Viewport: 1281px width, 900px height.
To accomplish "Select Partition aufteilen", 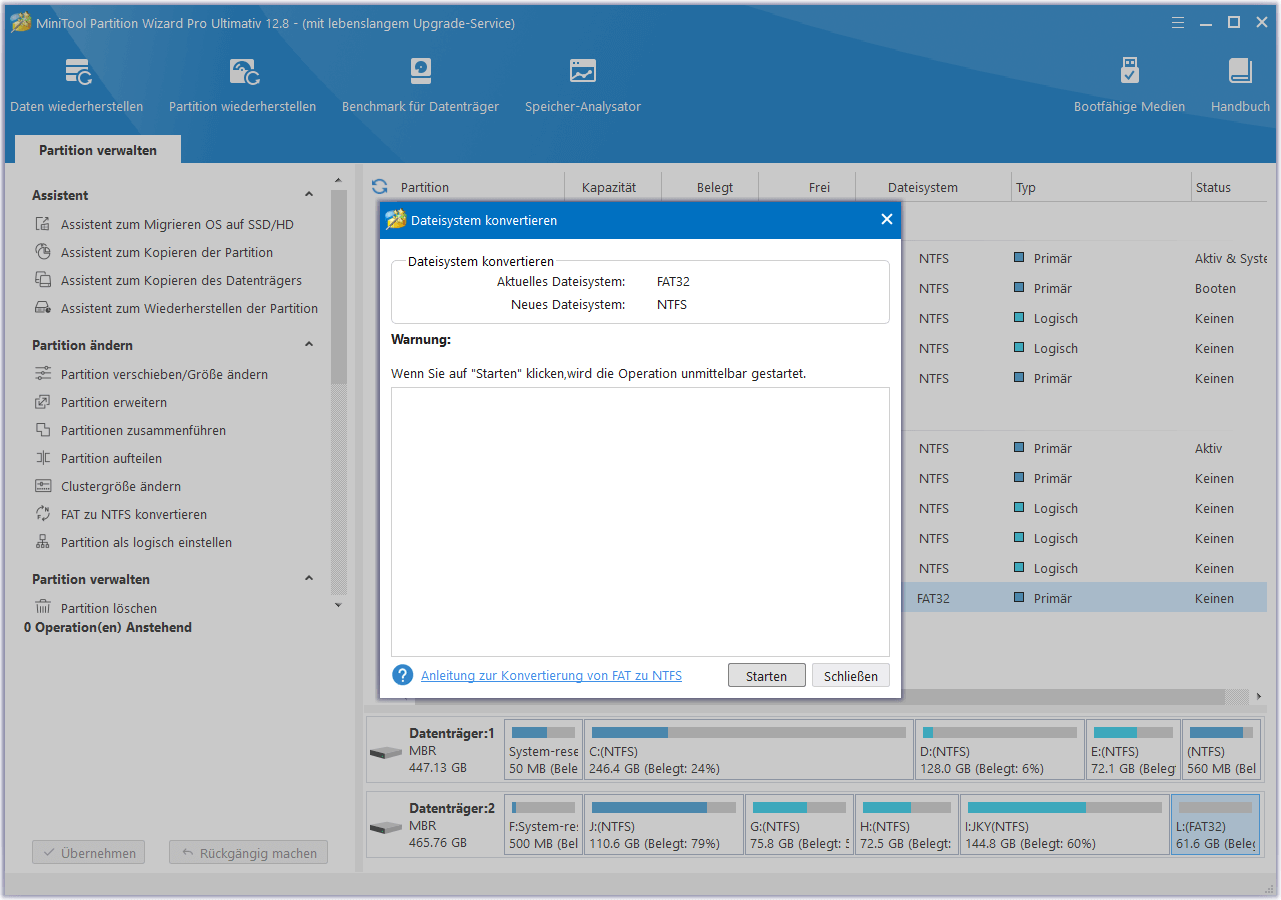I will click(x=111, y=459).
